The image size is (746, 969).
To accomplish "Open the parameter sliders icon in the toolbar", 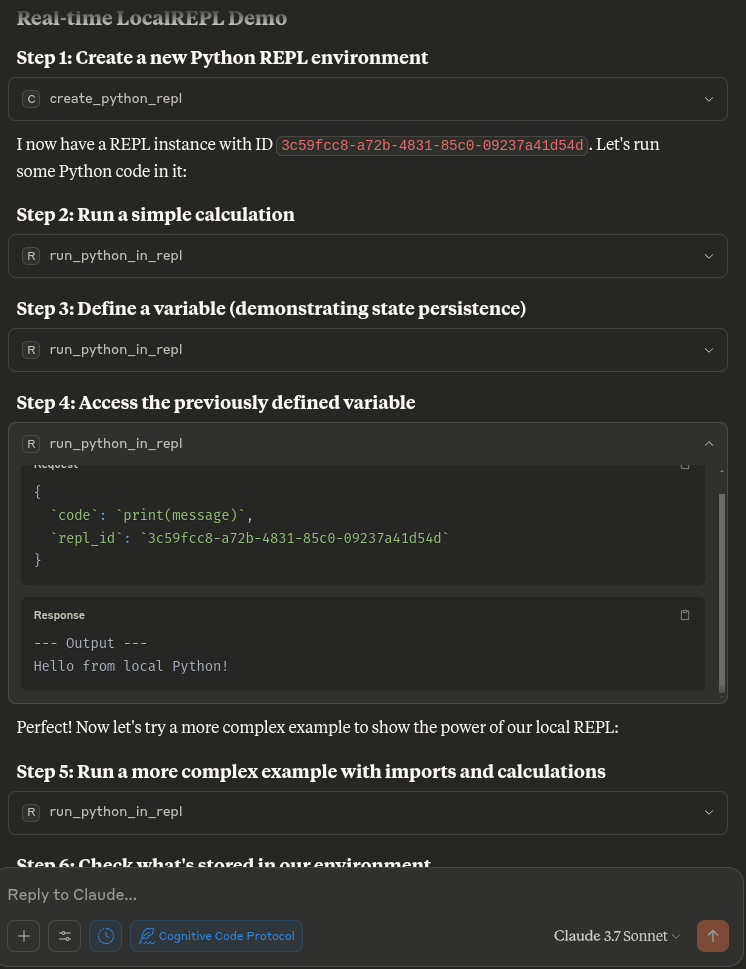I will [x=65, y=936].
